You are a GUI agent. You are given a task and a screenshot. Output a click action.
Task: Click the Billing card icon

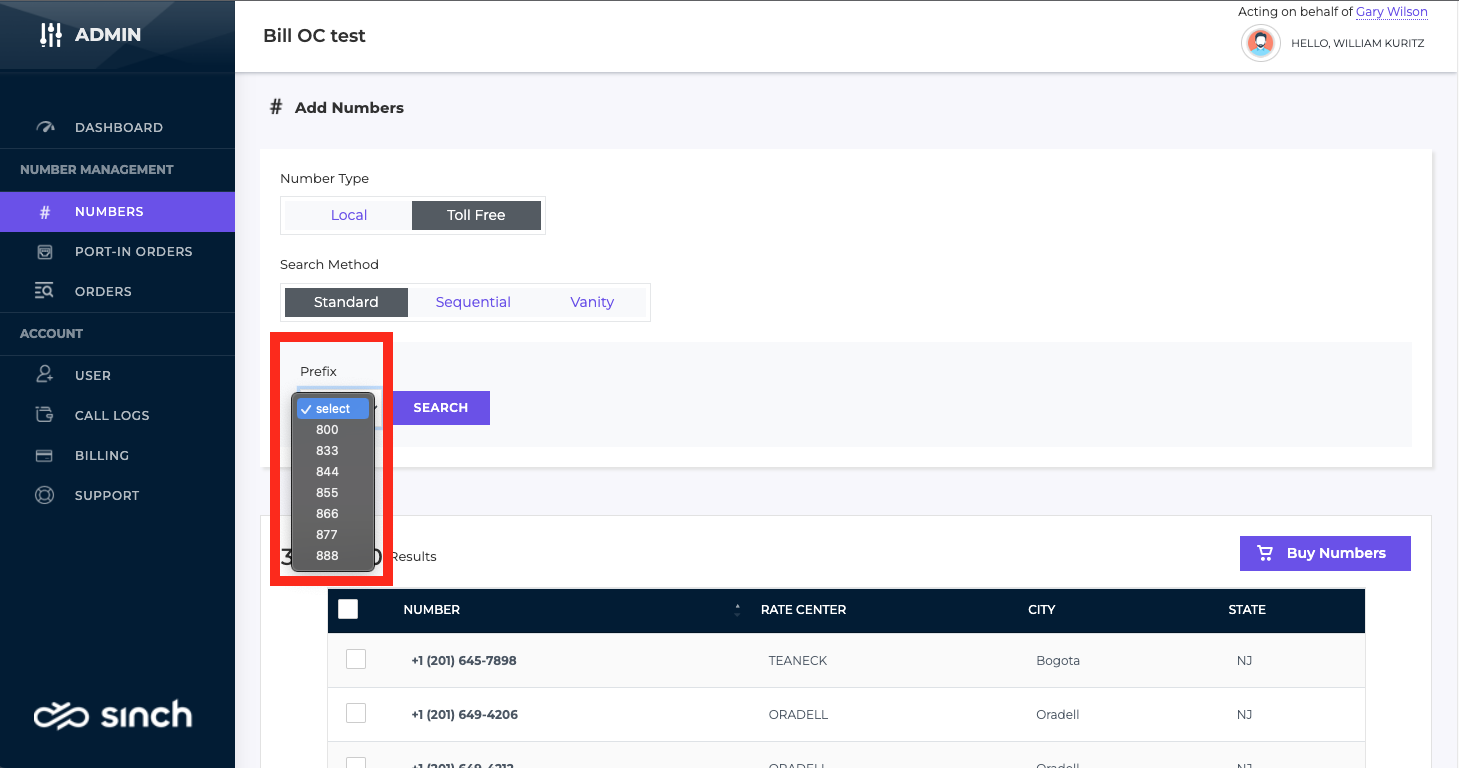click(x=45, y=455)
